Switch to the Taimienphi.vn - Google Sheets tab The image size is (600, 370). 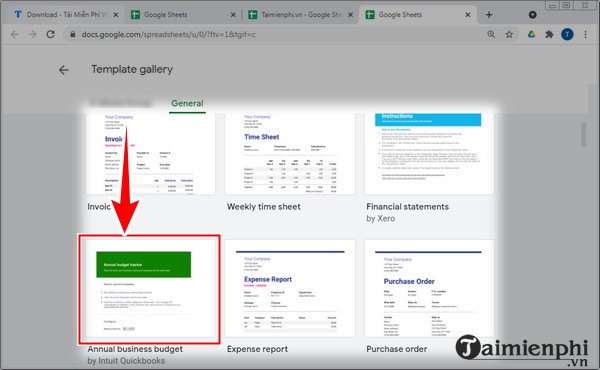pos(300,15)
